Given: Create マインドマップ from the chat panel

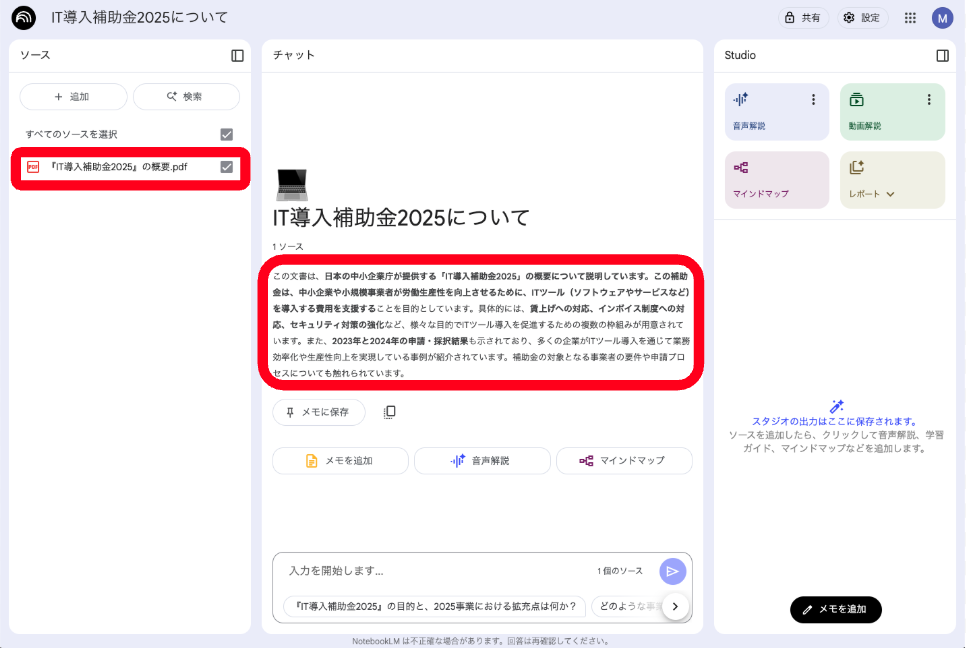Looking at the screenshot, I should [624, 461].
